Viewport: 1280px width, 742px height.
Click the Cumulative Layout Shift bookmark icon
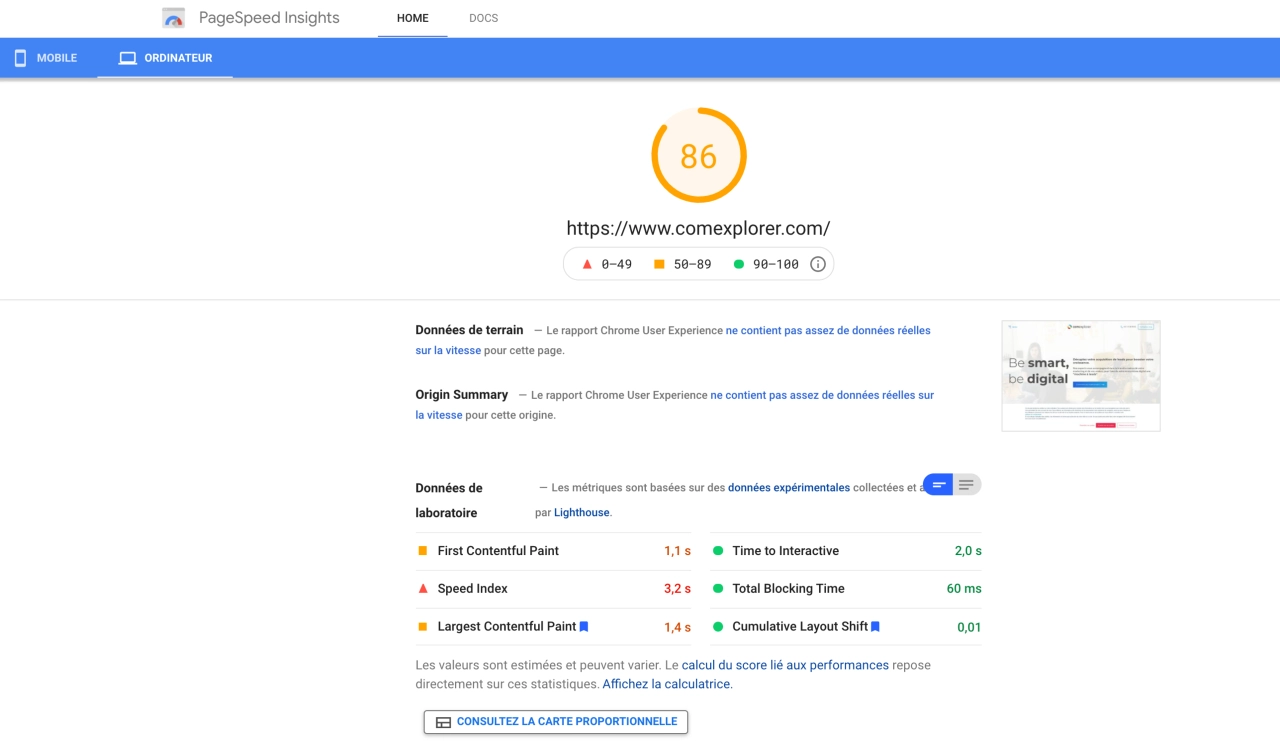coord(875,627)
